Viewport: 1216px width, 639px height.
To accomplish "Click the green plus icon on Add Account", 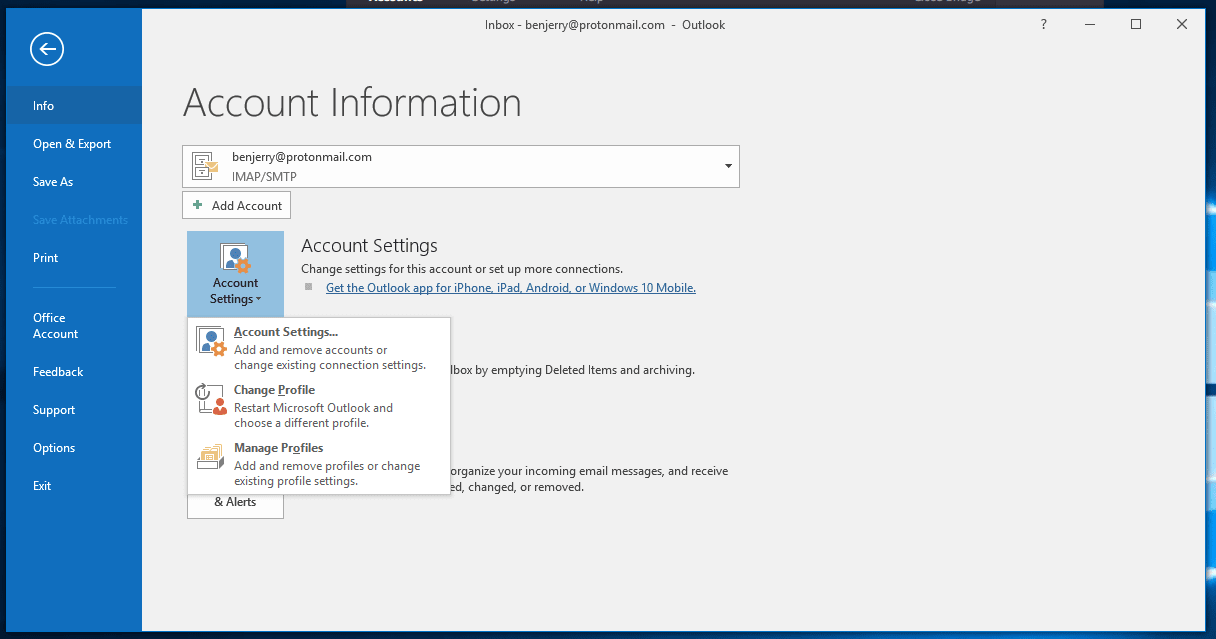I will click(x=197, y=205).
